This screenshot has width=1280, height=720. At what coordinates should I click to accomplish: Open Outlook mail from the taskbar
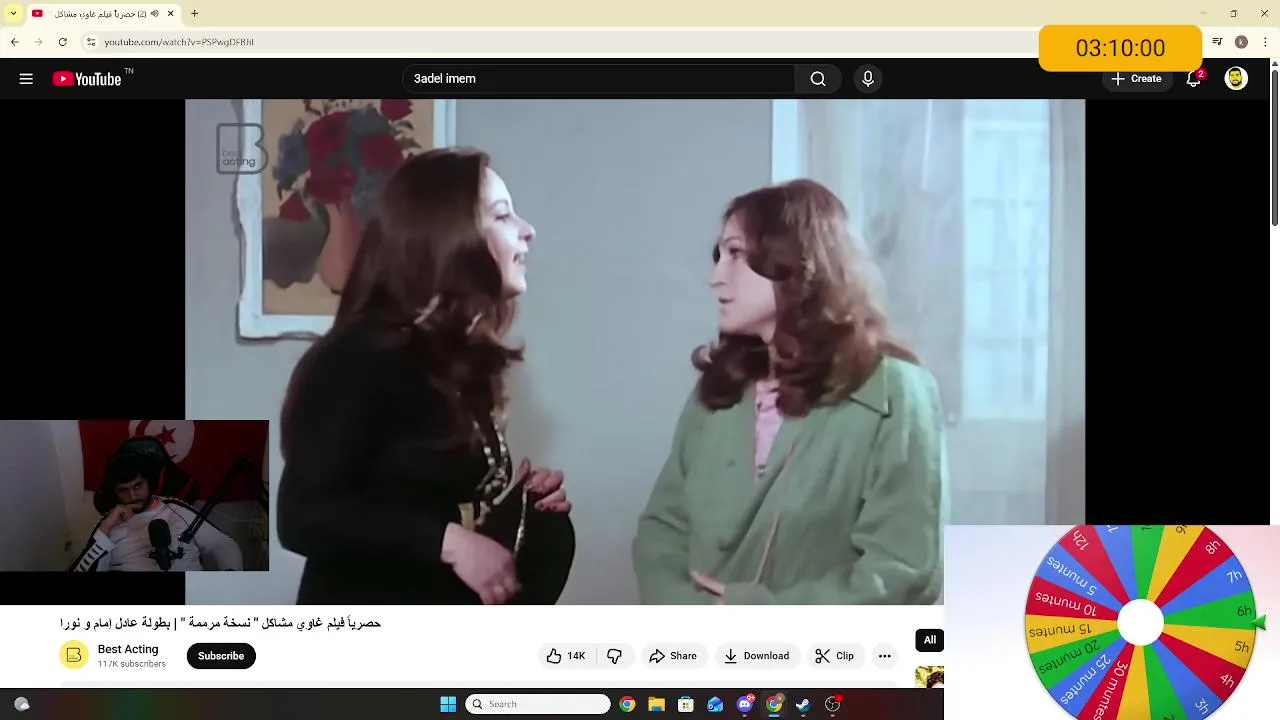[715, 704]
